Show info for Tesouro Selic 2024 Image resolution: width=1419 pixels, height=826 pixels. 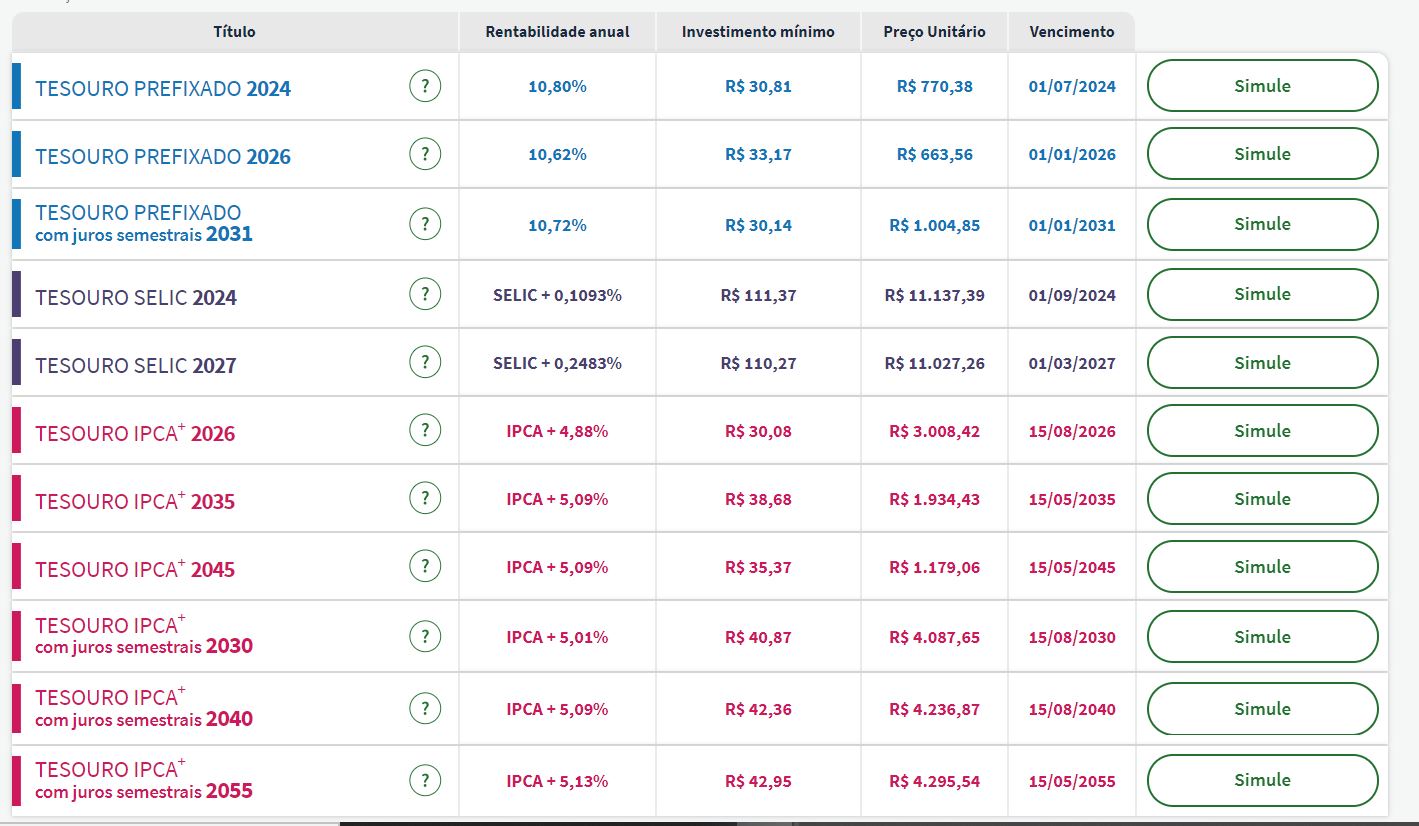coord(425,294)
